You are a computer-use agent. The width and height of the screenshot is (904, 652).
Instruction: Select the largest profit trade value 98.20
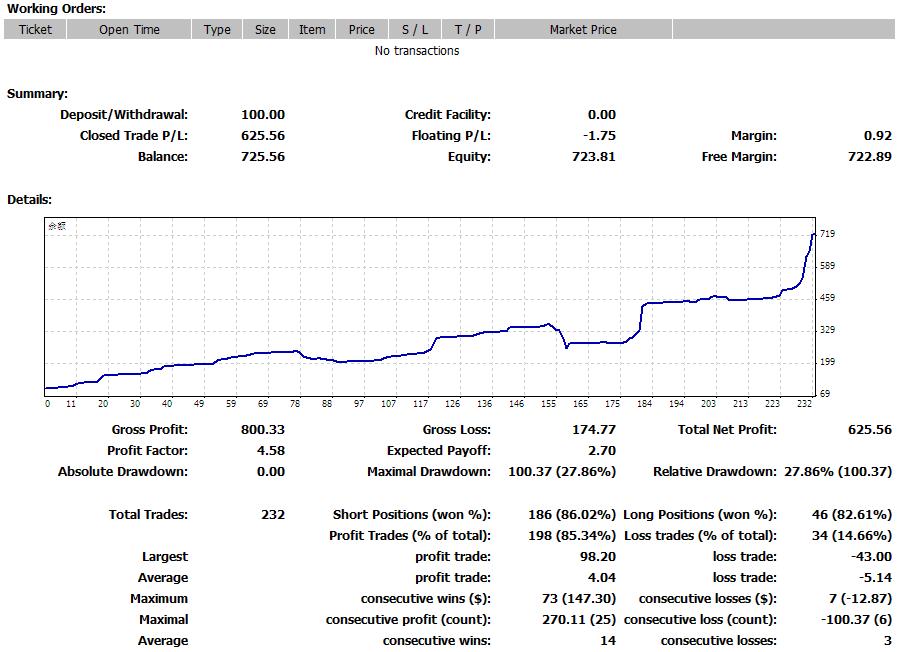597,557
